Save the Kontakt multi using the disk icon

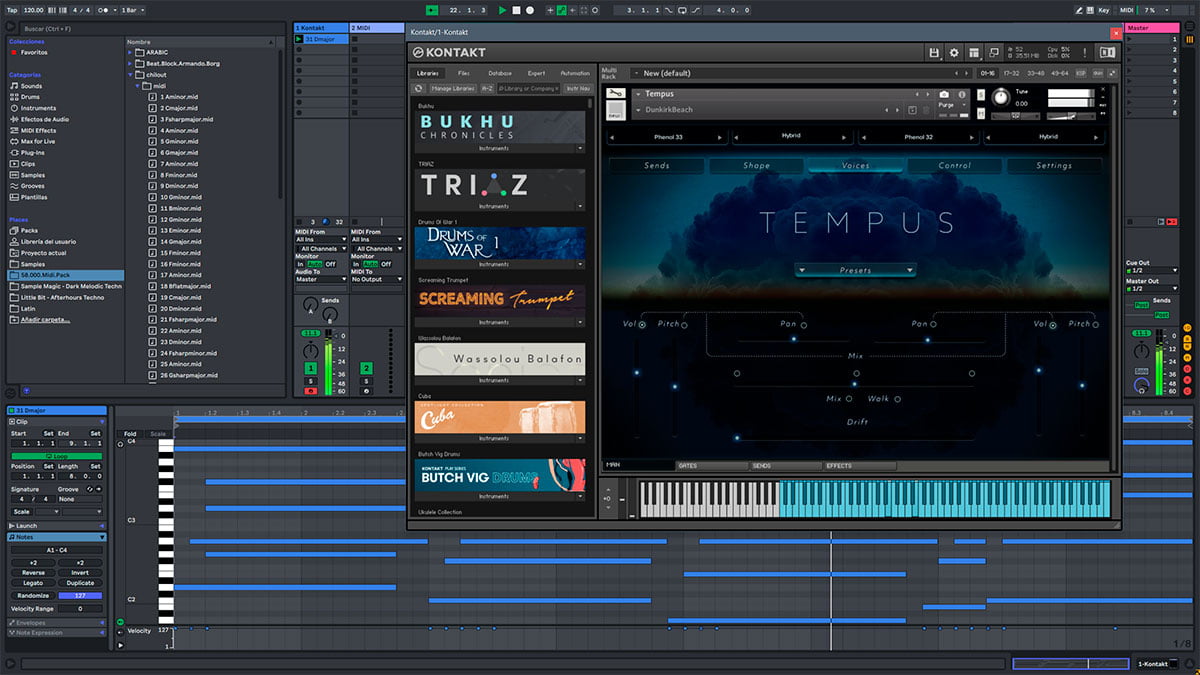click(934, 52)
